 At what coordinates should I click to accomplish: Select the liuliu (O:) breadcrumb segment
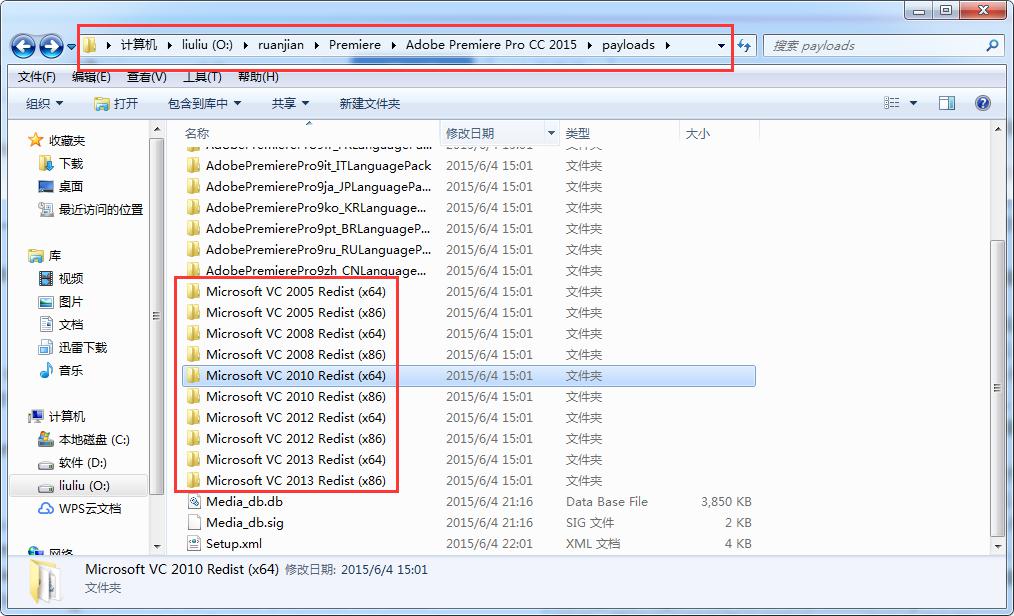[x=207, y=45]
